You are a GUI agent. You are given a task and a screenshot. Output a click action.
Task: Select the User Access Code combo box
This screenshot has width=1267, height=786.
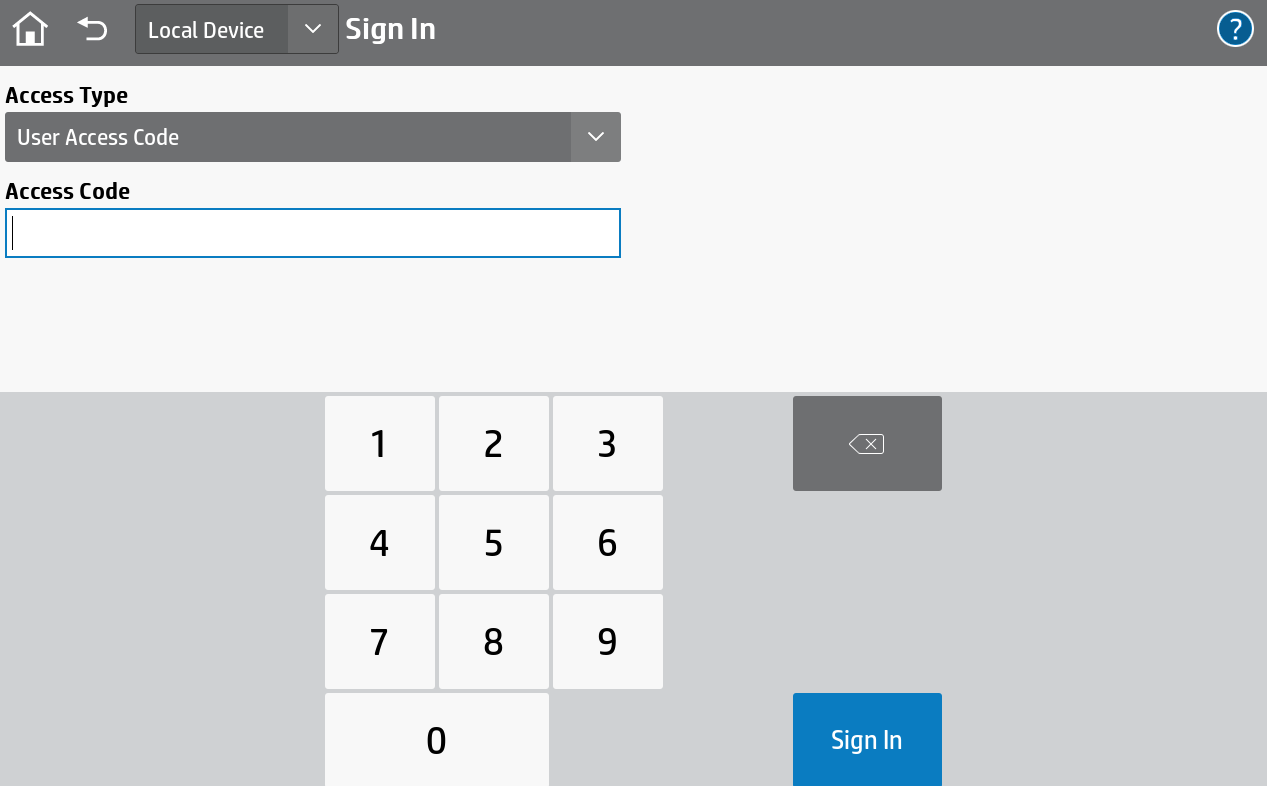288,137
